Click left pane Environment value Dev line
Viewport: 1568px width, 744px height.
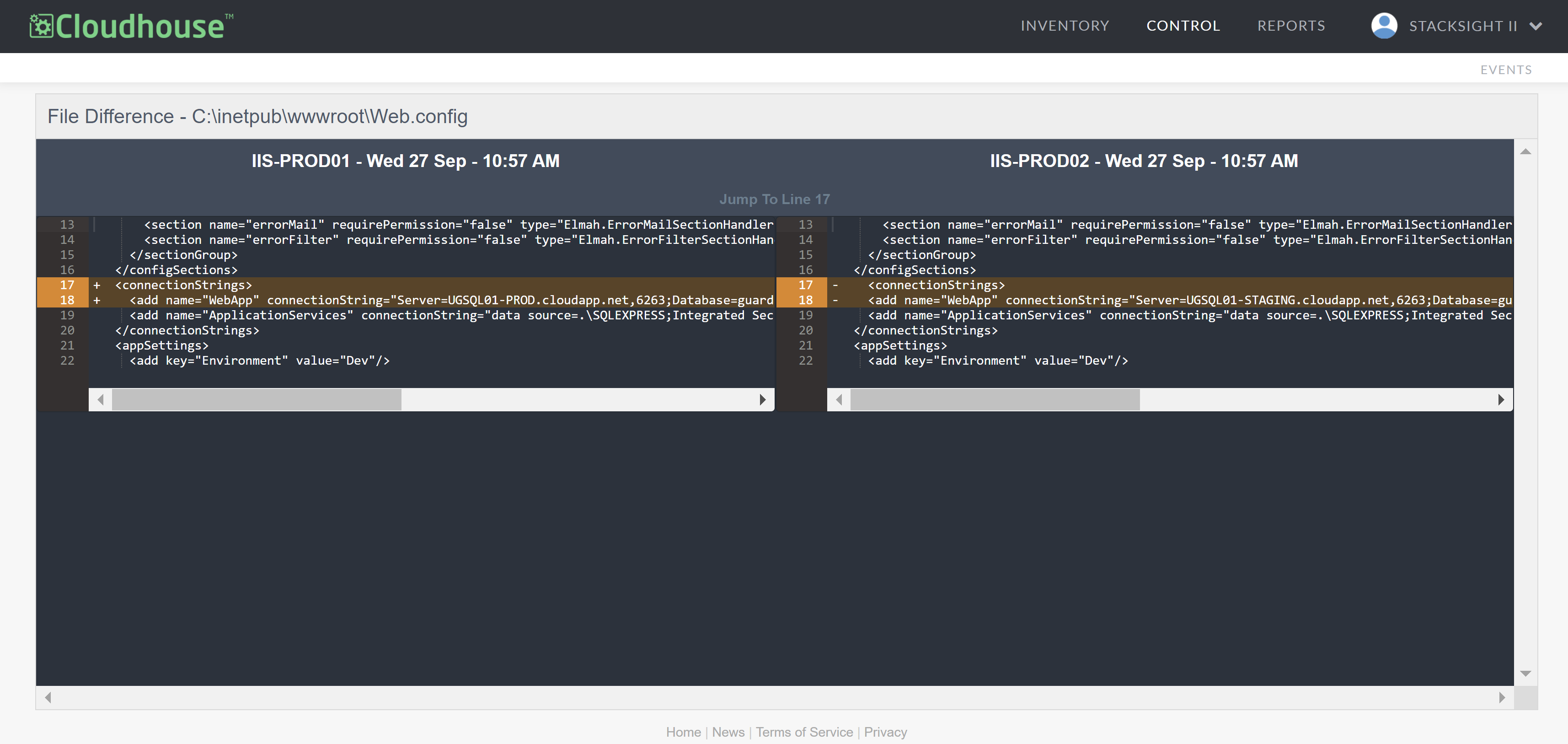tap(259, 361)
